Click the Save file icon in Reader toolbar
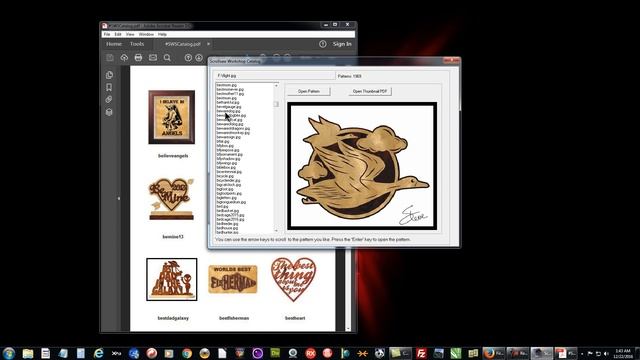 click(110, 58)
